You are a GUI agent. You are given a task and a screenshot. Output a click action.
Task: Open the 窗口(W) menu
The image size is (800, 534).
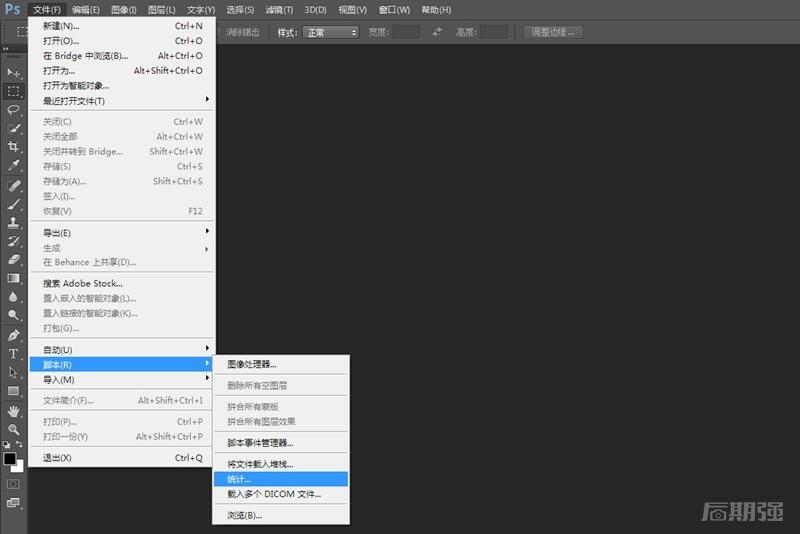394,10
